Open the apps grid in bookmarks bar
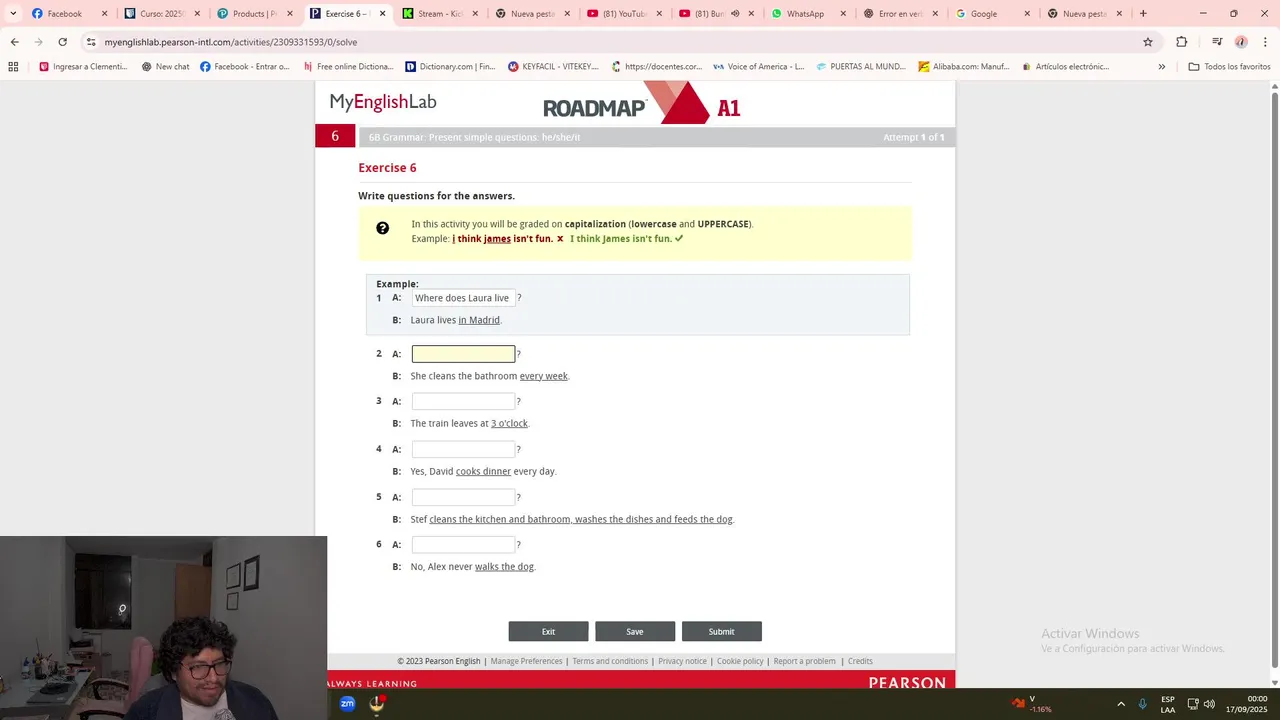 pyautogui.click(x=13, y=67)
